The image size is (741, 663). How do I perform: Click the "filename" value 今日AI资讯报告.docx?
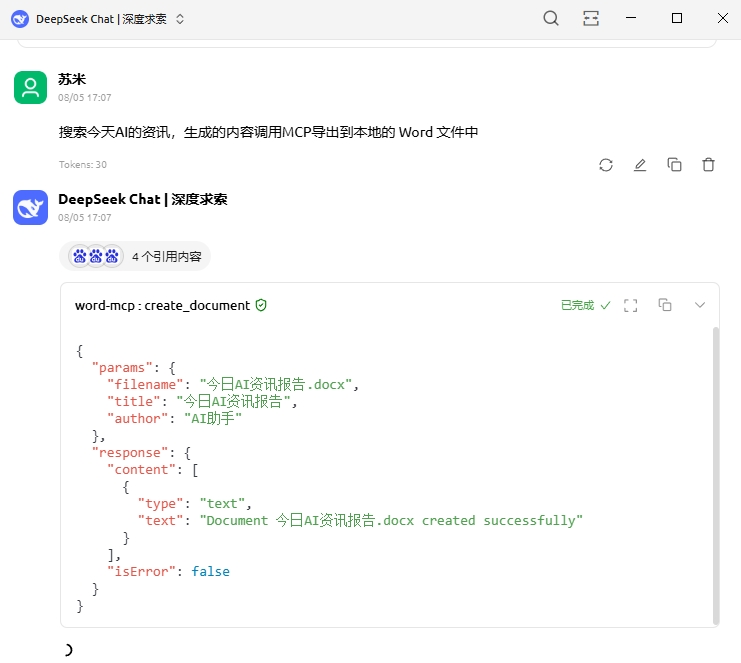pyautogui.click(x=276, y=384)
